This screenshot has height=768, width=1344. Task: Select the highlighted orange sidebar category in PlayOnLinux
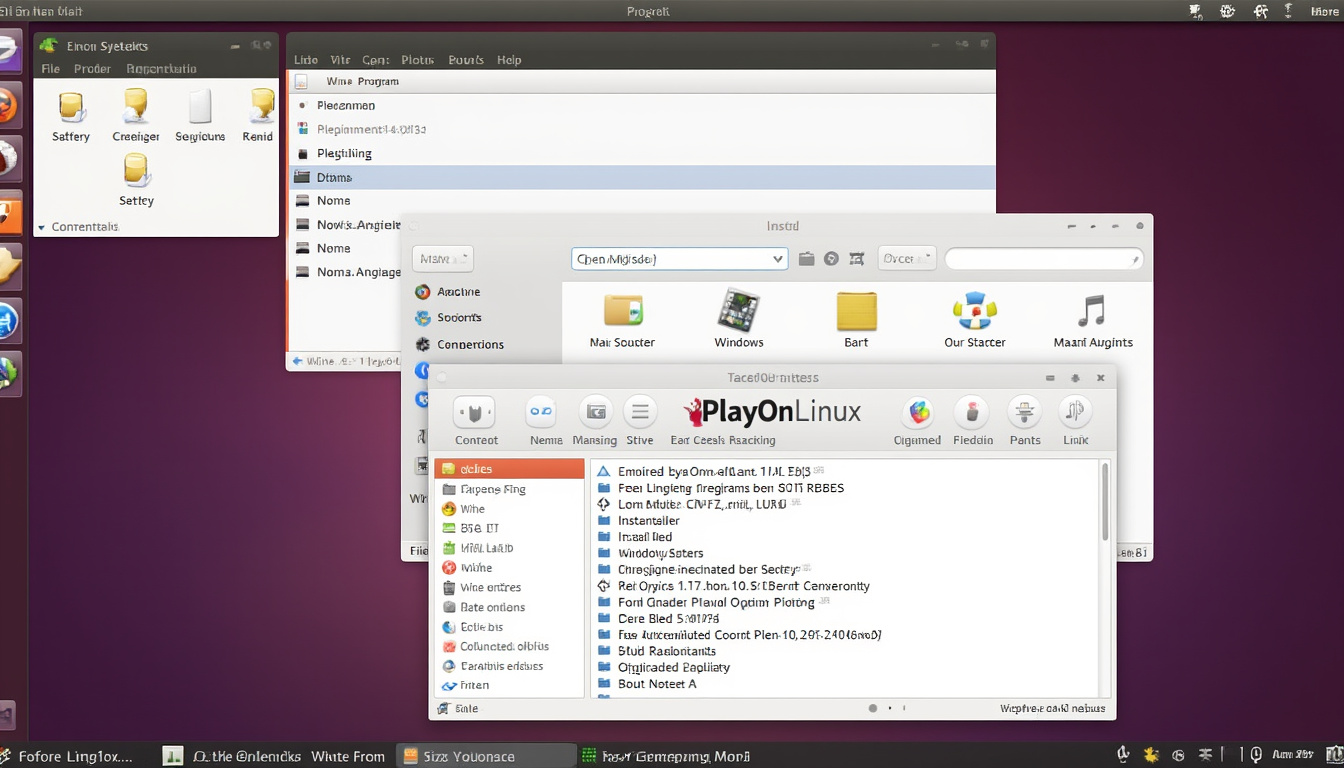[509, 469]
